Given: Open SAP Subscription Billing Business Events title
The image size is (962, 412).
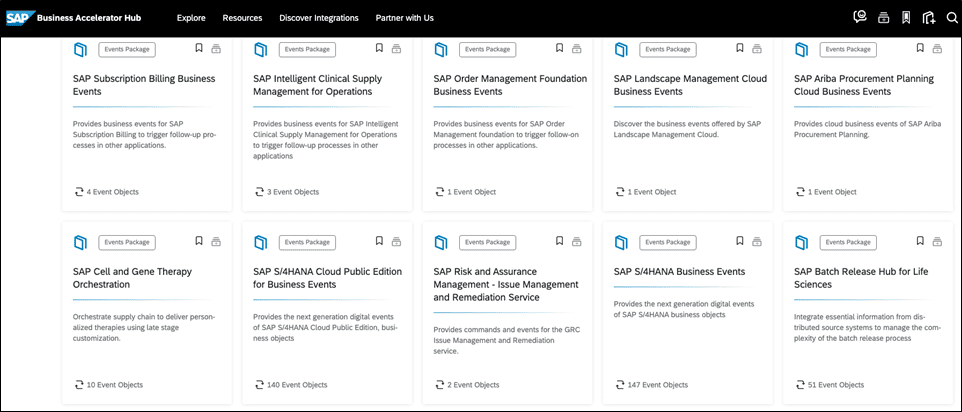Looking at the screenshot, I should click(144, 85).
